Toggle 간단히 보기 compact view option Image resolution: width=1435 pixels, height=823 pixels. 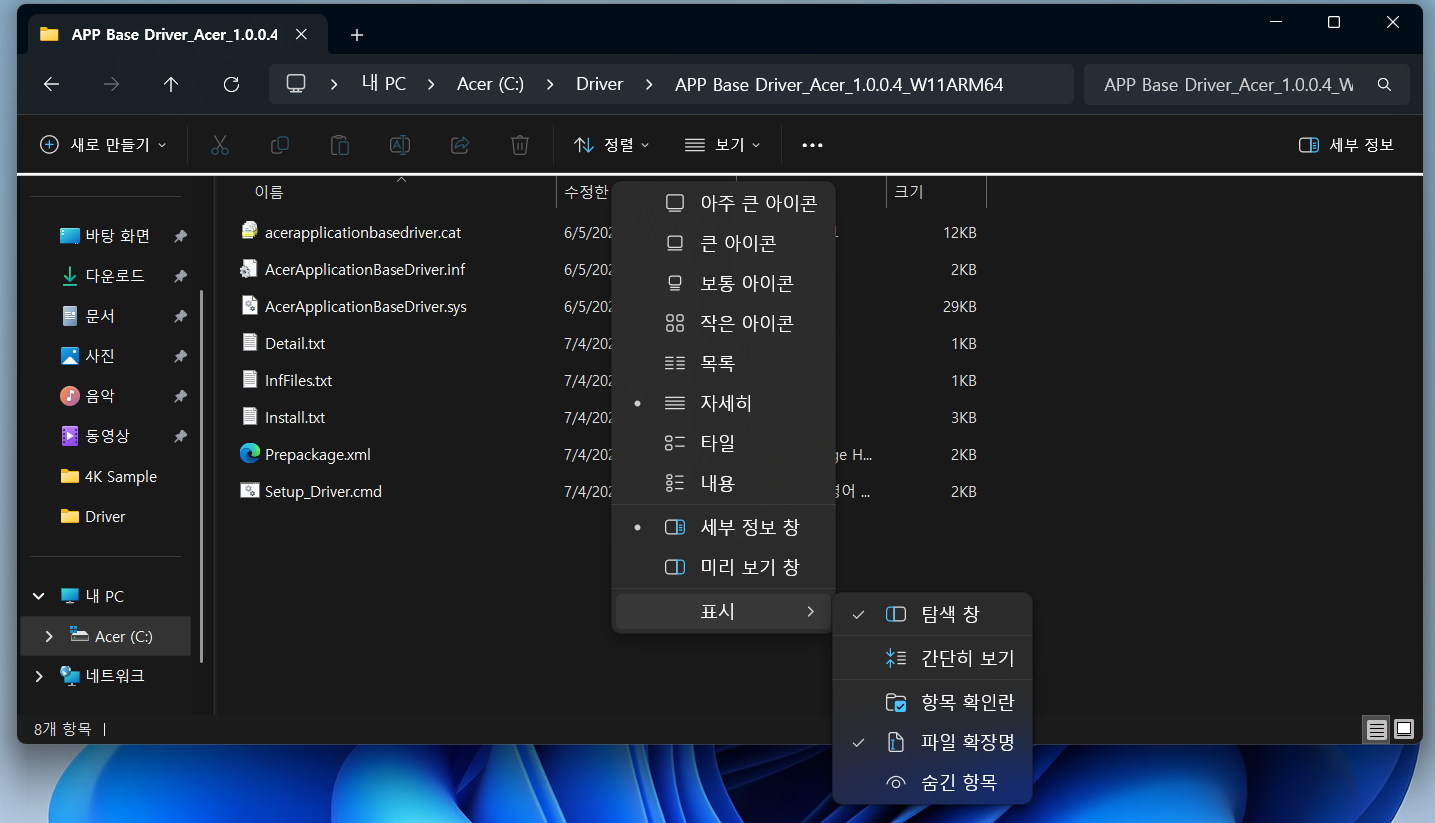pyautogui.click(x=932, y=658)
